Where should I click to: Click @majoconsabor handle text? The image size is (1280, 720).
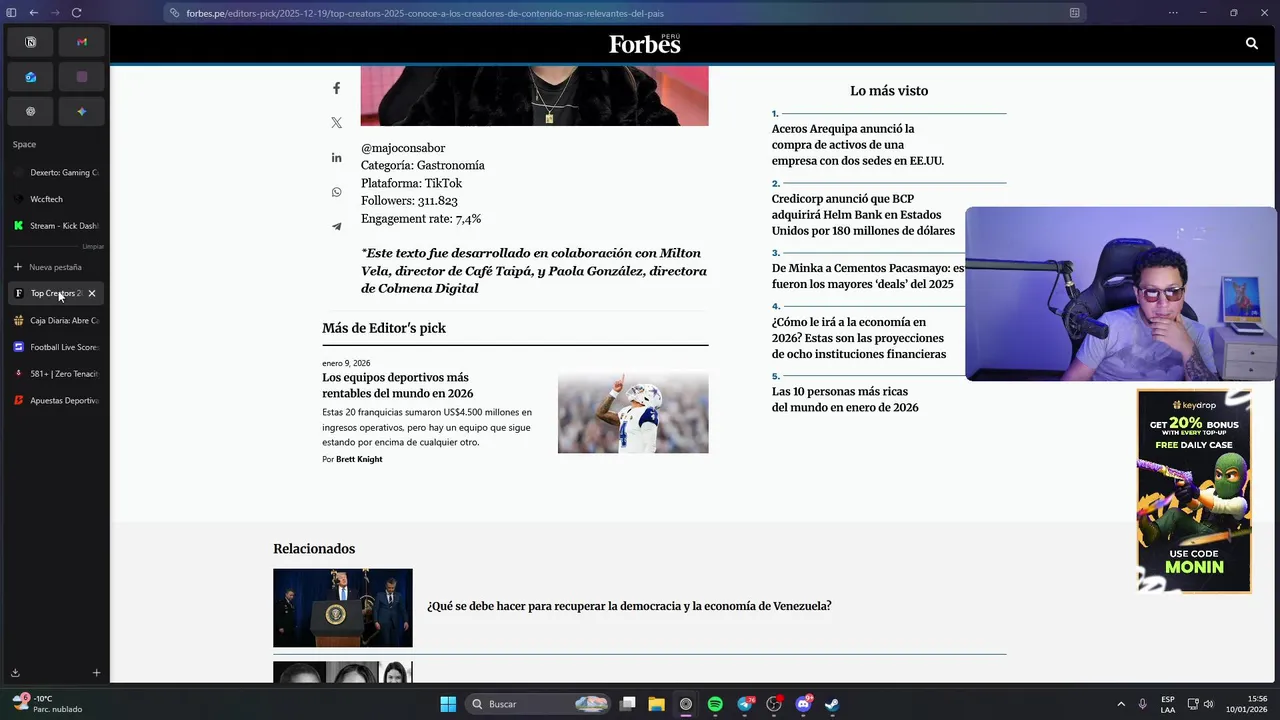tap(403, 148)
